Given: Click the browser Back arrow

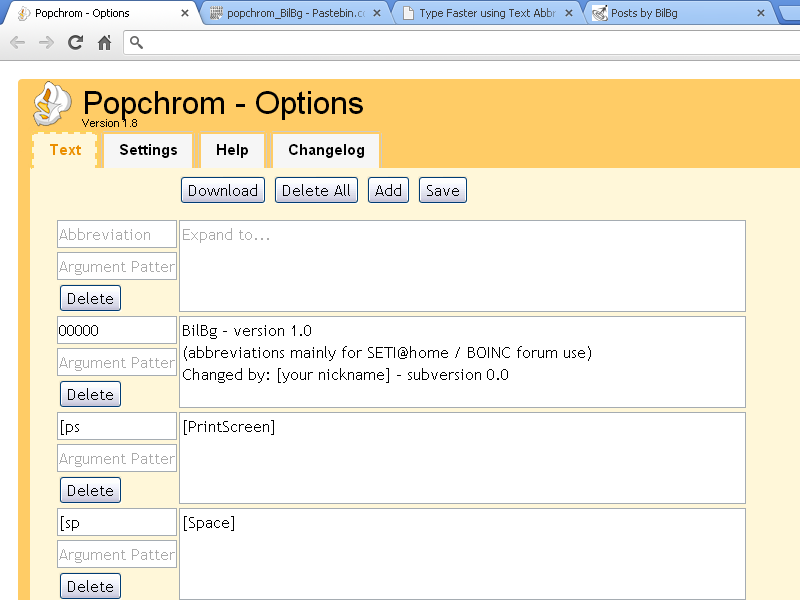Looking at the screenshot, I should point(17,42).
